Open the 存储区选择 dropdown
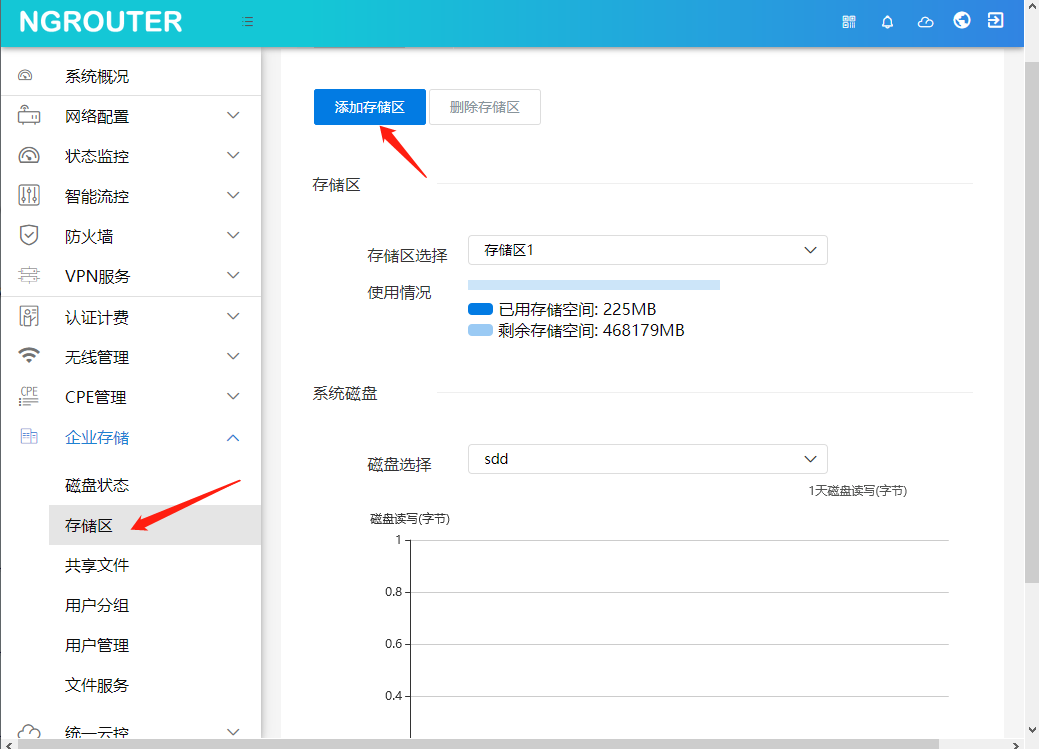 647,250
